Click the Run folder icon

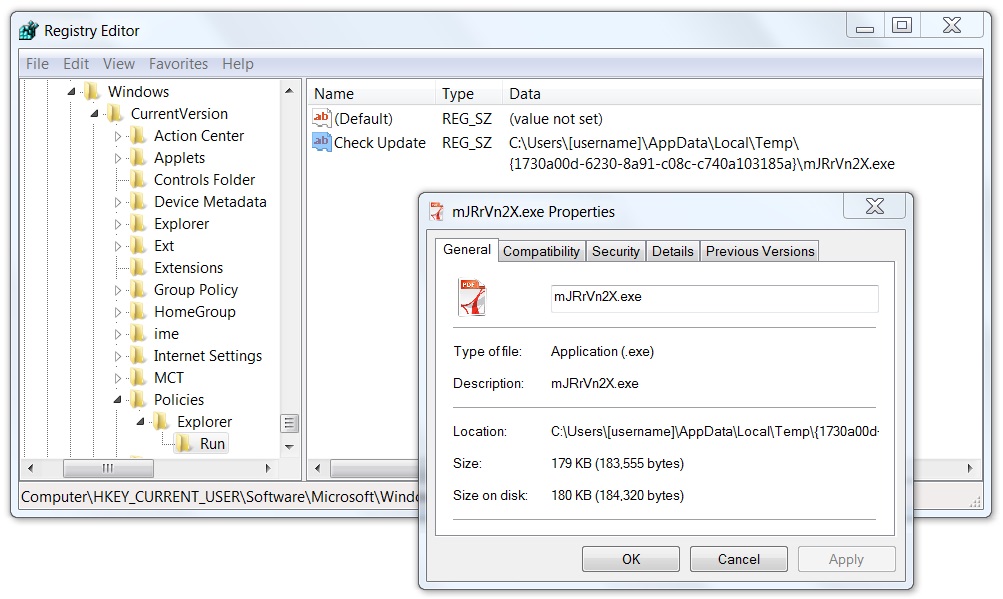tap(184, 443)
